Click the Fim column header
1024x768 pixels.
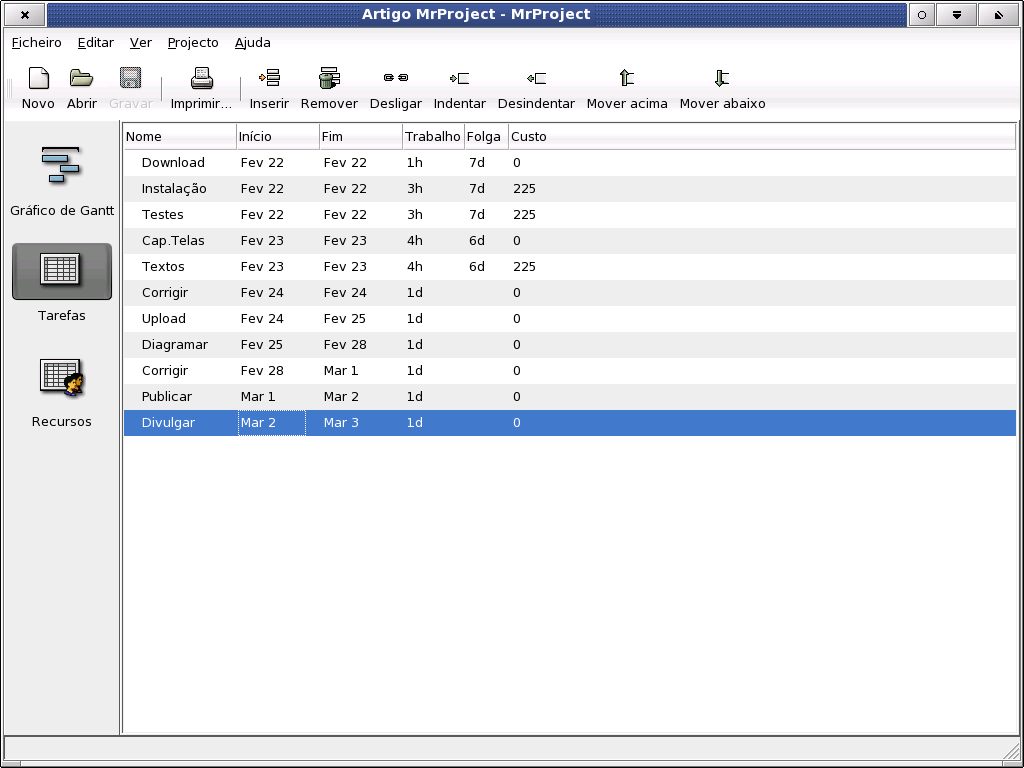360,136
